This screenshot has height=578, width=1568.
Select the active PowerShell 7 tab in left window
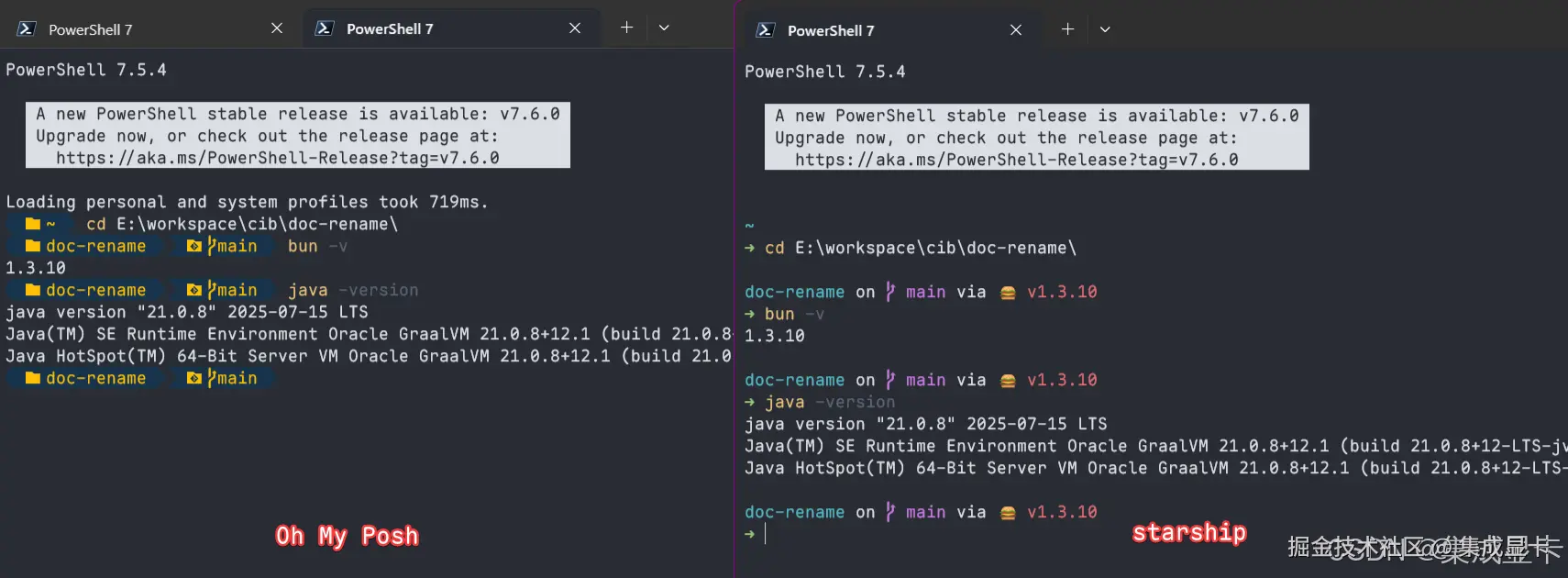pos(451,28)
